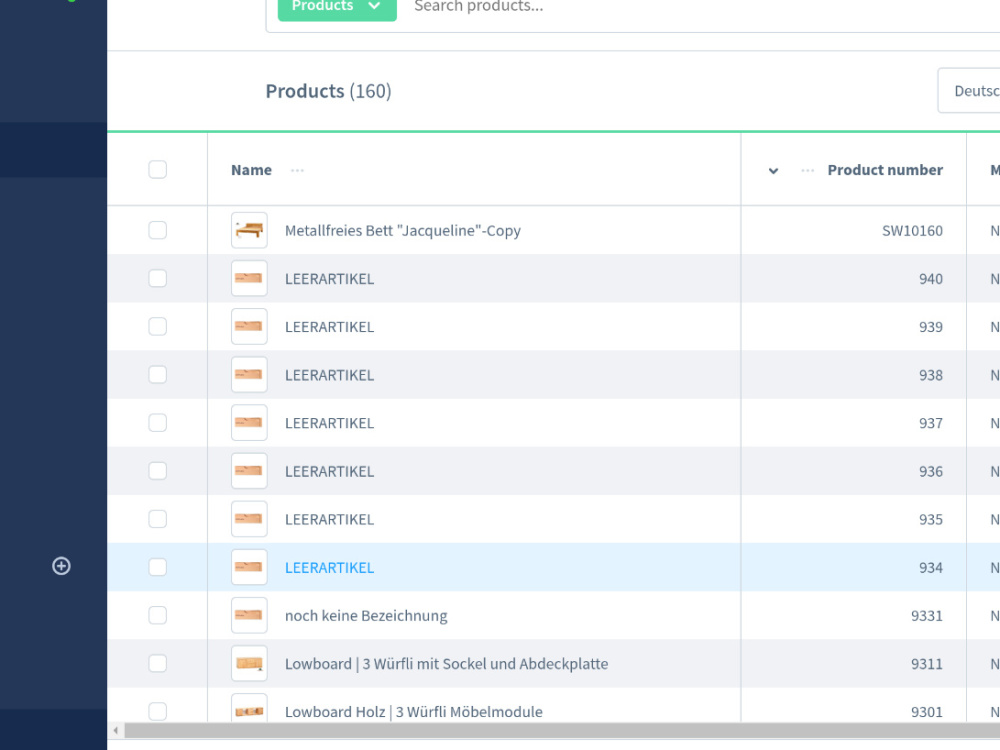Open thumbnail of Metallfreies Bett Jacqueline-Copy
The image size is (1000, 750).
click(249, 230)
